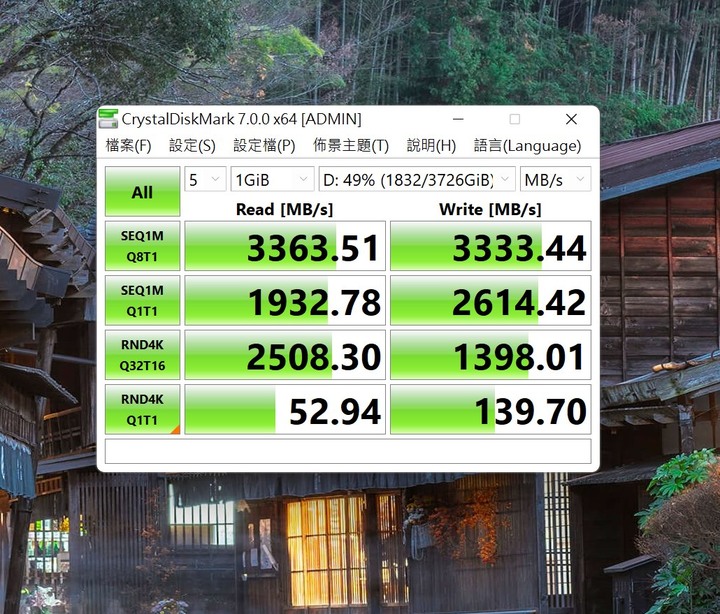Start the SEQ1M Q8T1 test
720x614 pixels.
142,246
